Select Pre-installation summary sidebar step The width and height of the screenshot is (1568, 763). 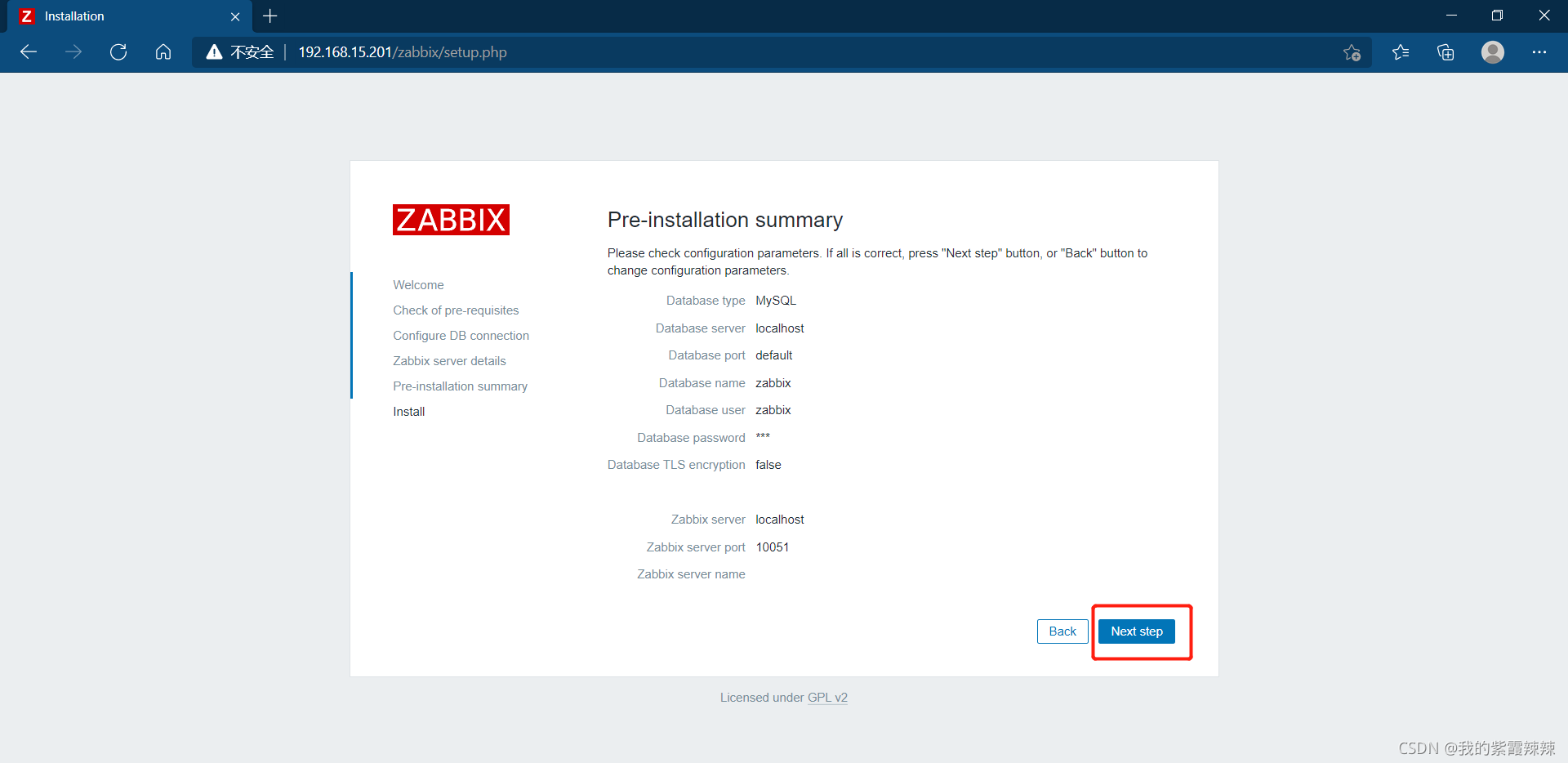[460, 386]
